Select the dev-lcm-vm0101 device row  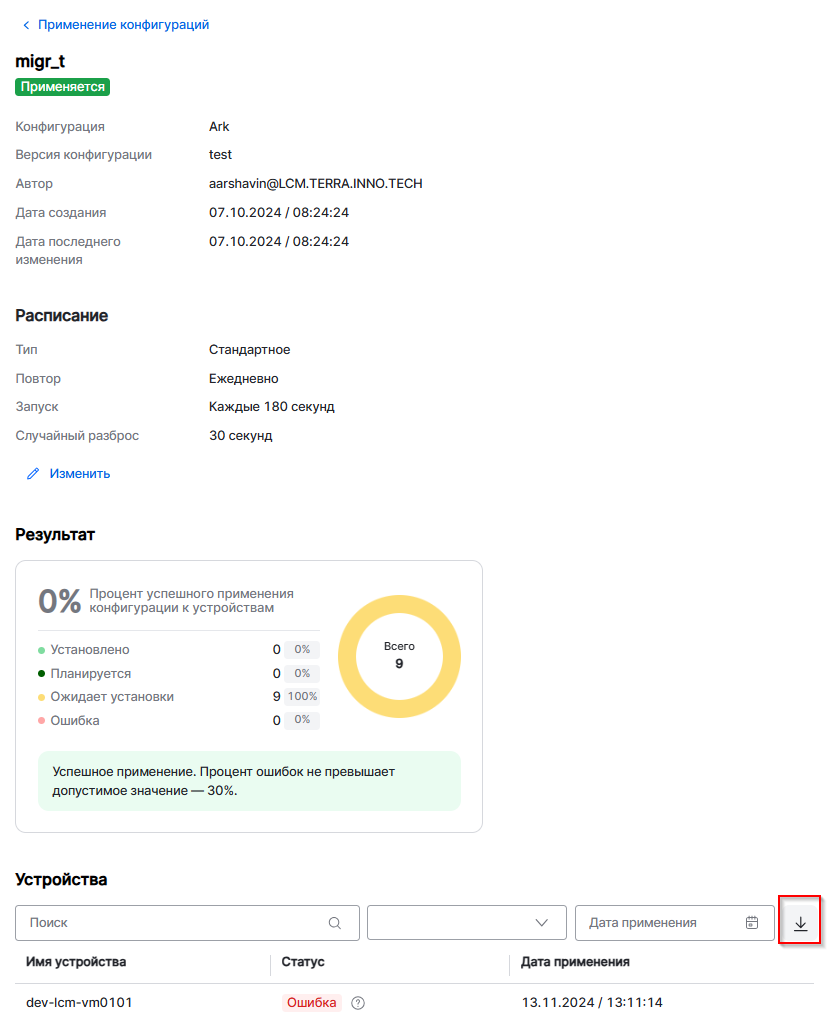[x=79, y=1002]
